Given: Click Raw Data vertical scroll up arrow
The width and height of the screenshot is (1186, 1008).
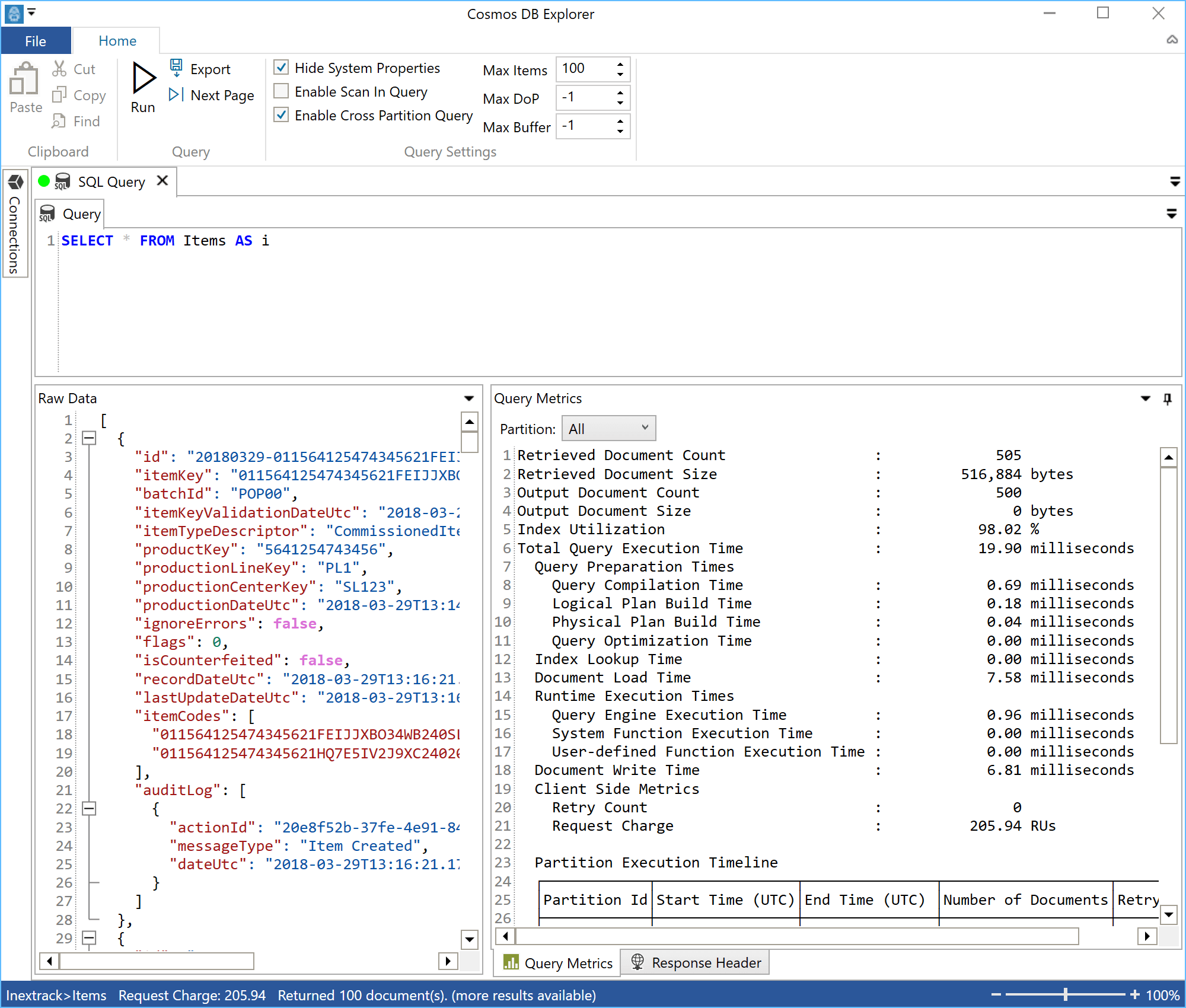Looking at the screenshot, I should point(470,422).
